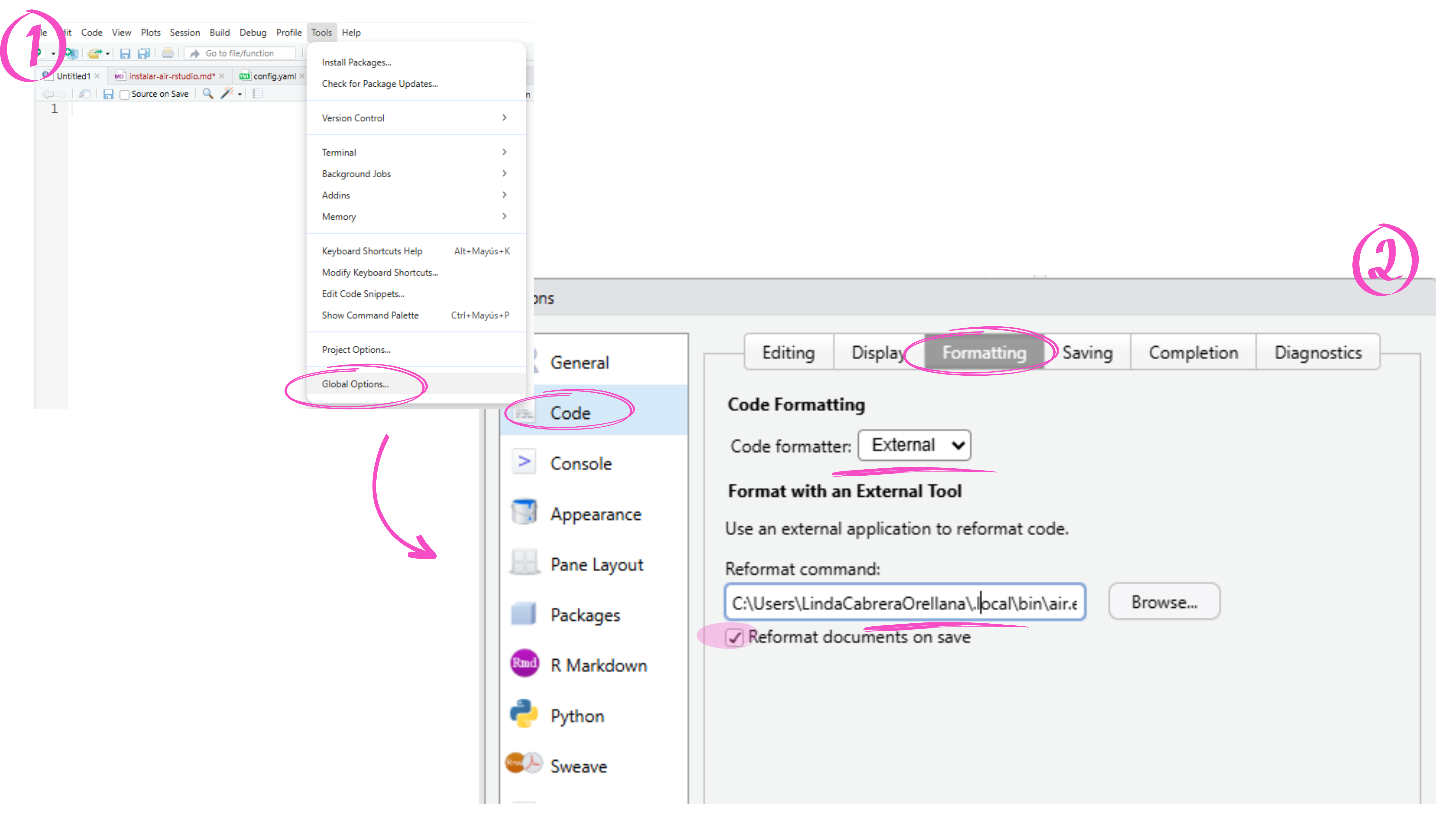The width and height of the screenshot is (1456, 819).
Task: Click the go forward arrow in editor toolbar
Action: 61,94
